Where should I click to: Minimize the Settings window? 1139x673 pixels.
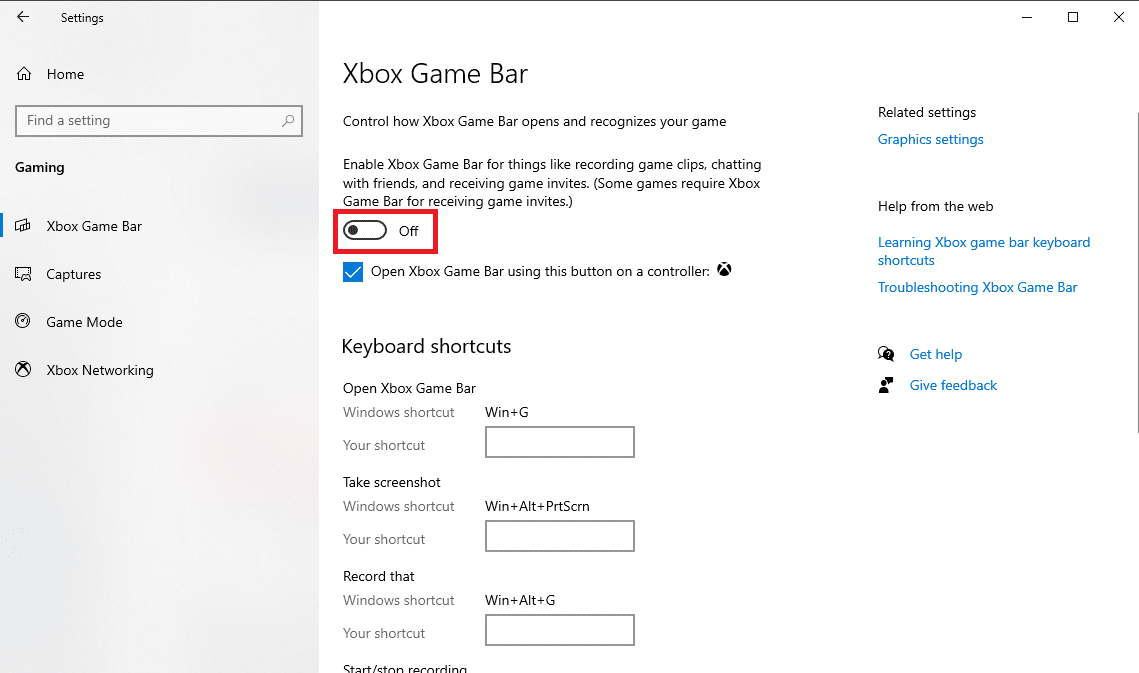click(x=1026, y=17)
